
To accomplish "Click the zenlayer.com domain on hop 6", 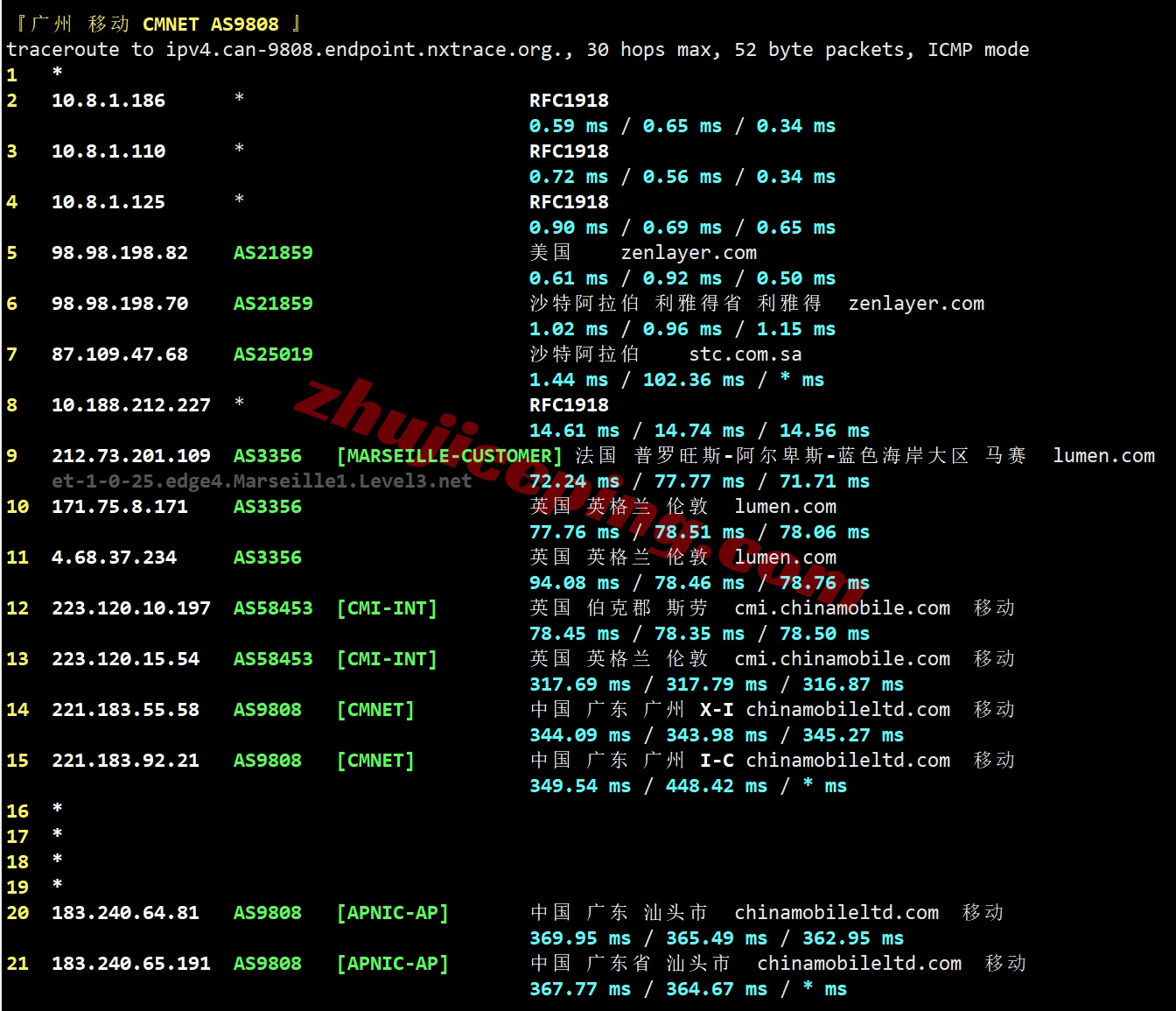I will [x=916, y=304].
